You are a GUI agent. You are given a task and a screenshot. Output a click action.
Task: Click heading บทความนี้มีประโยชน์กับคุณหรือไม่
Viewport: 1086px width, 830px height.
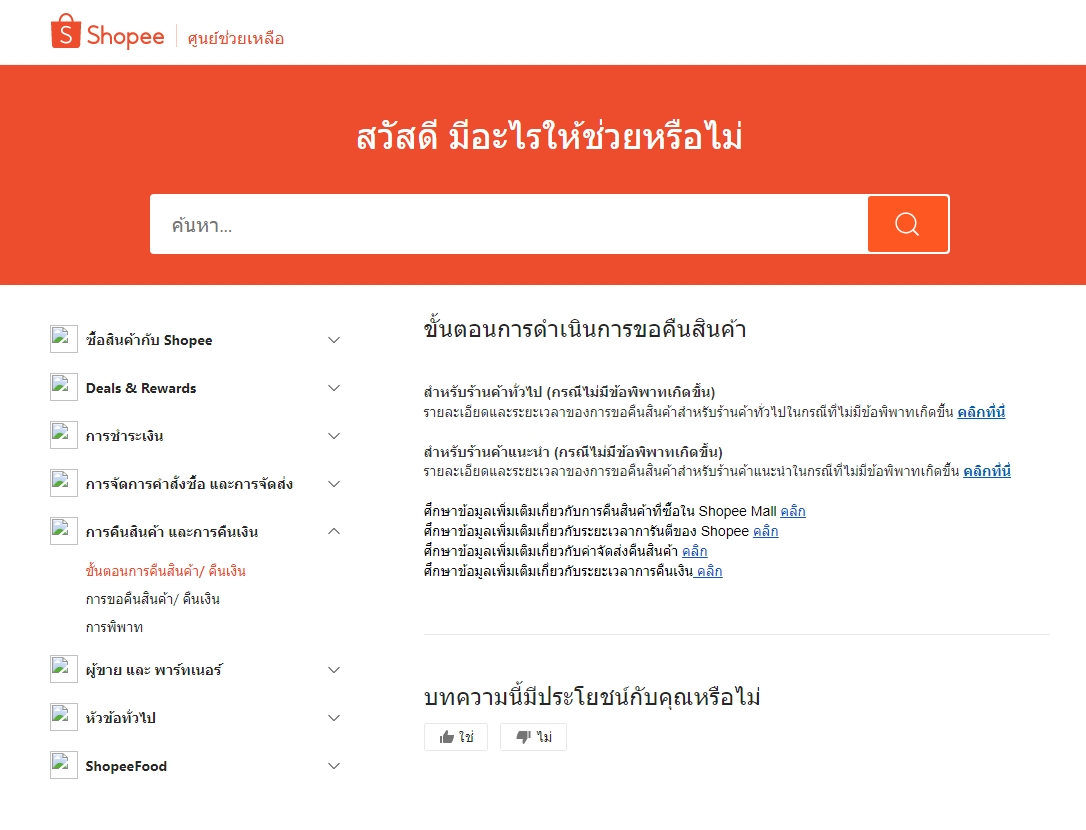click(x=591, y=696)
